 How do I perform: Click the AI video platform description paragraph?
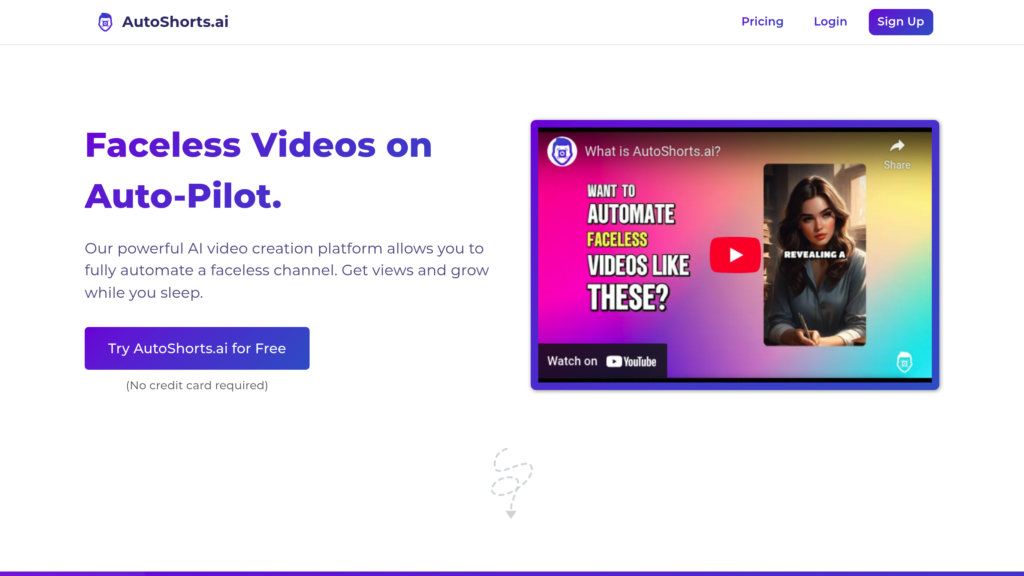point(287,270)
